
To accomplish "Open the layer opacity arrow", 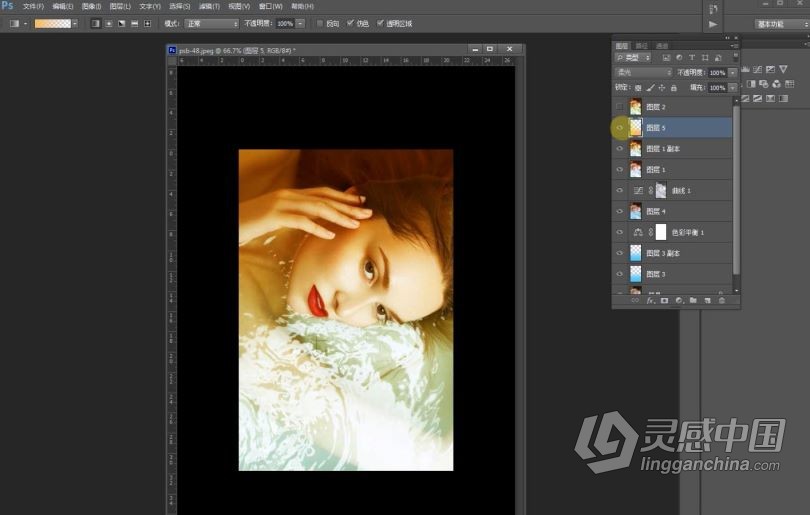I will pos(733,73).
